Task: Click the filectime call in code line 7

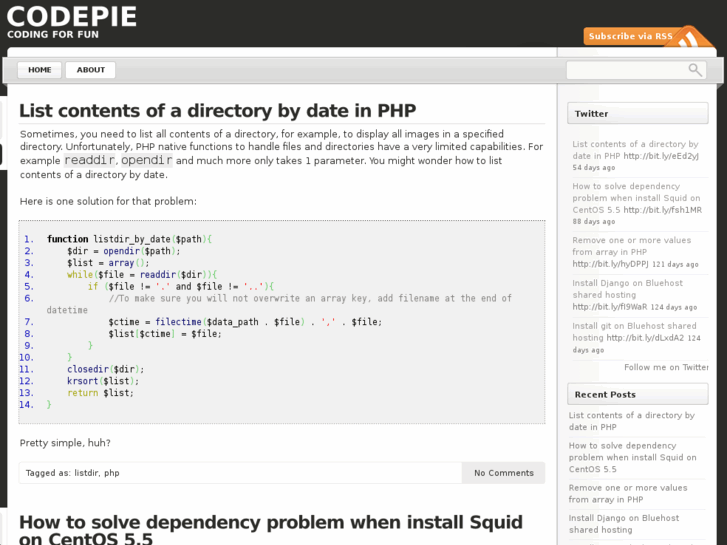Action: (179, 322)
